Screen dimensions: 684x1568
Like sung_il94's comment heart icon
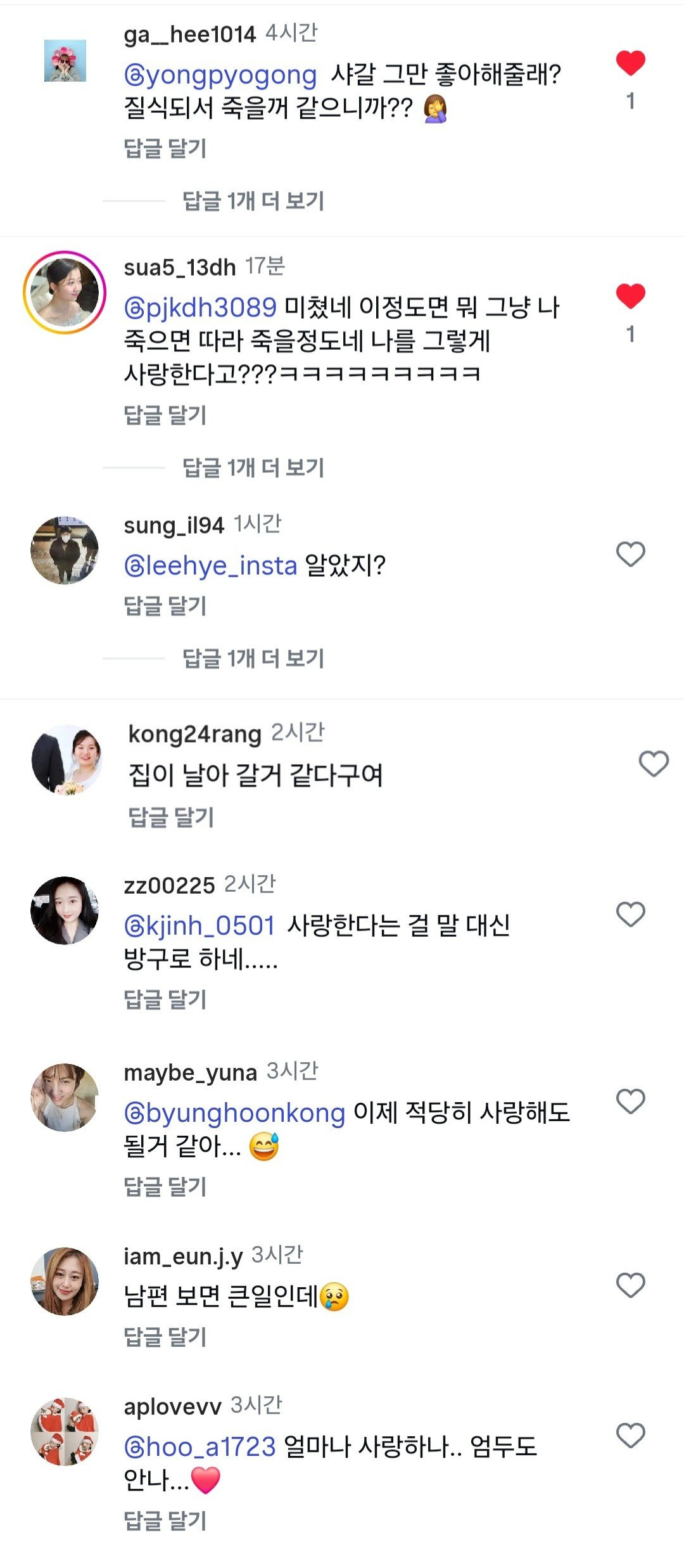click(x=630, y=555)
